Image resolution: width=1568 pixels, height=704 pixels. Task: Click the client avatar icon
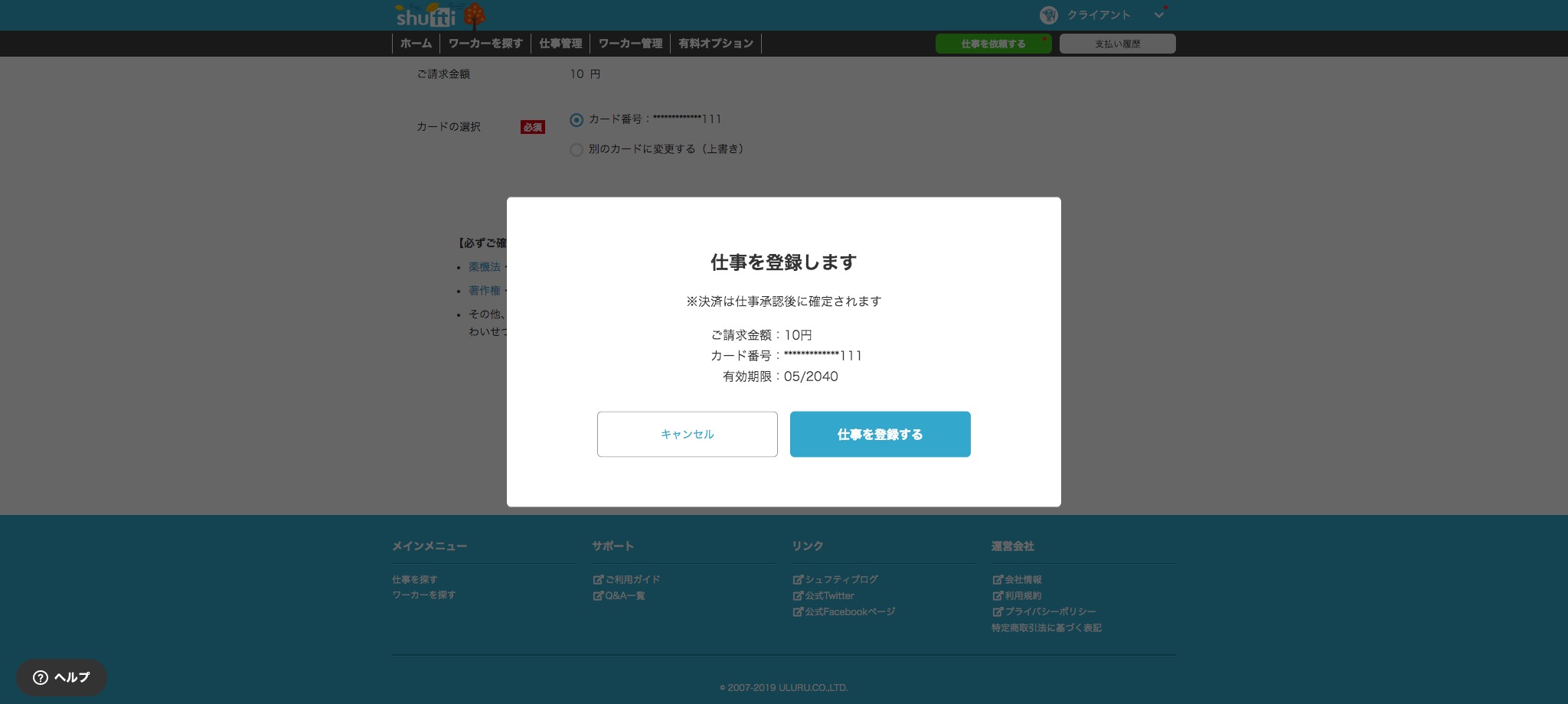tap(1048, 15)
